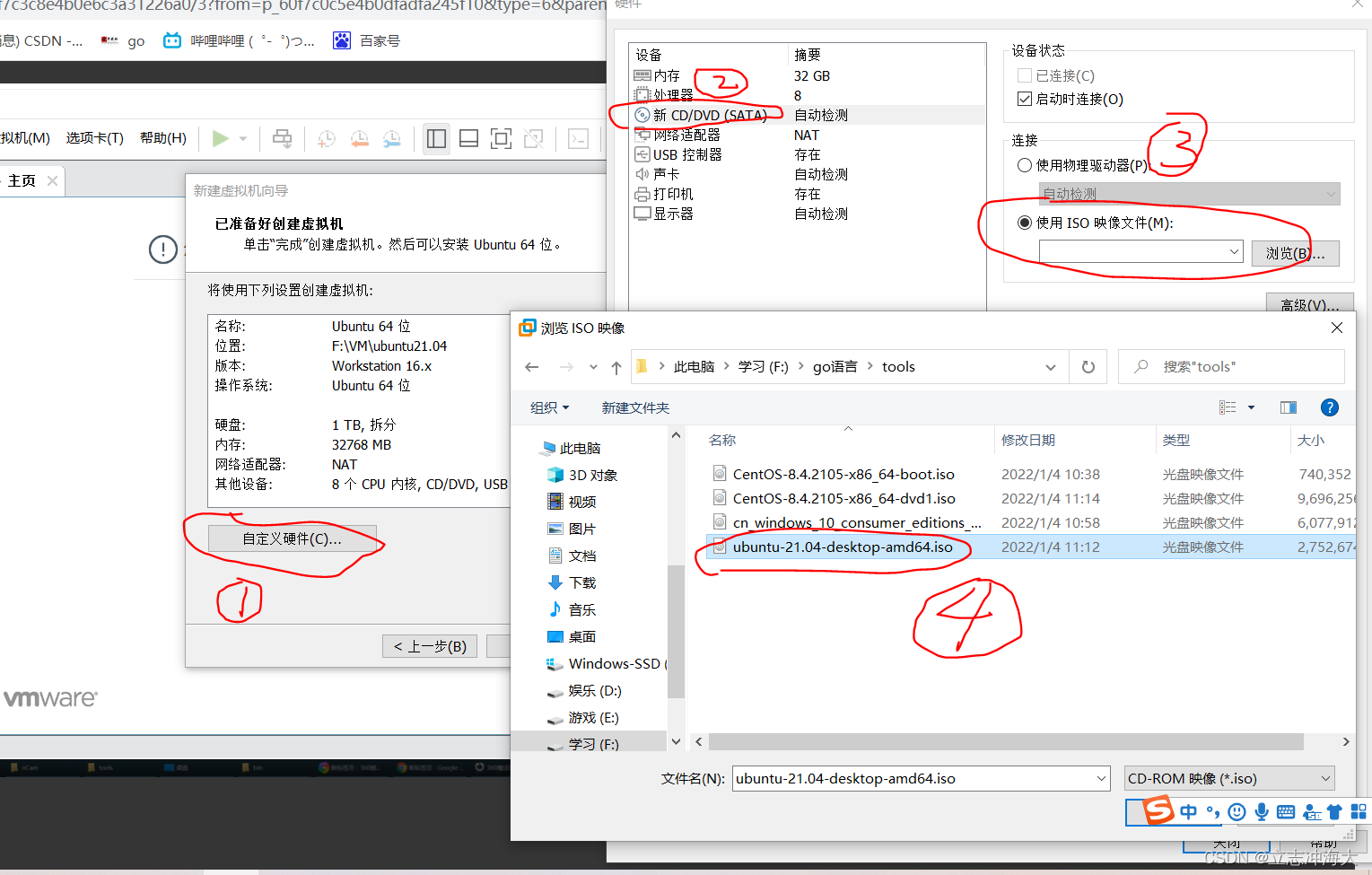Viewport: 1372px width, 875px height.
Task: Click the 搜索"tools" search field
Action: (x=1231, y=366)
